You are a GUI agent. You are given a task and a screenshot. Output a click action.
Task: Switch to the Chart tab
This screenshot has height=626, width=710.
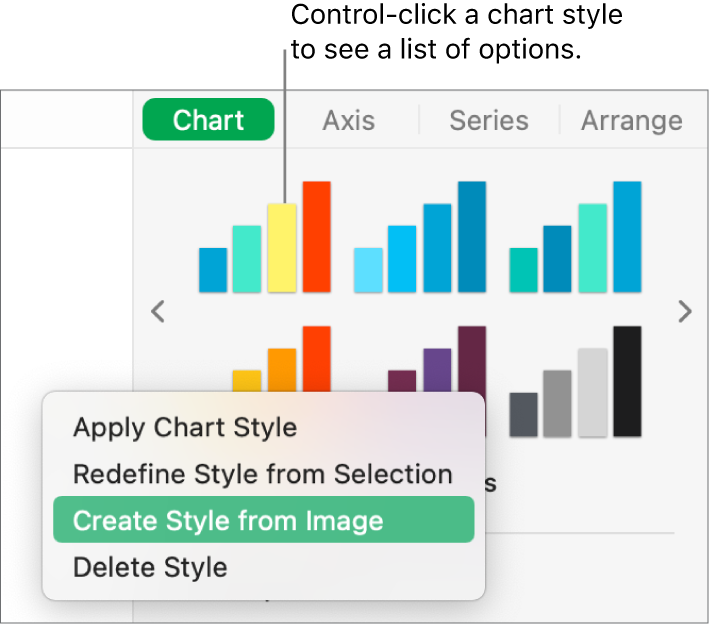coord(208,120)
